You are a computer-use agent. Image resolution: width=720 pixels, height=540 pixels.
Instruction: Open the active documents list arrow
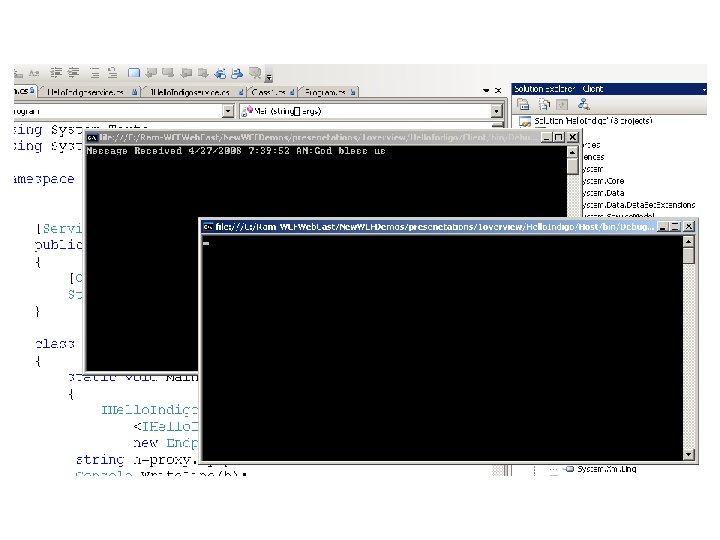486,91
